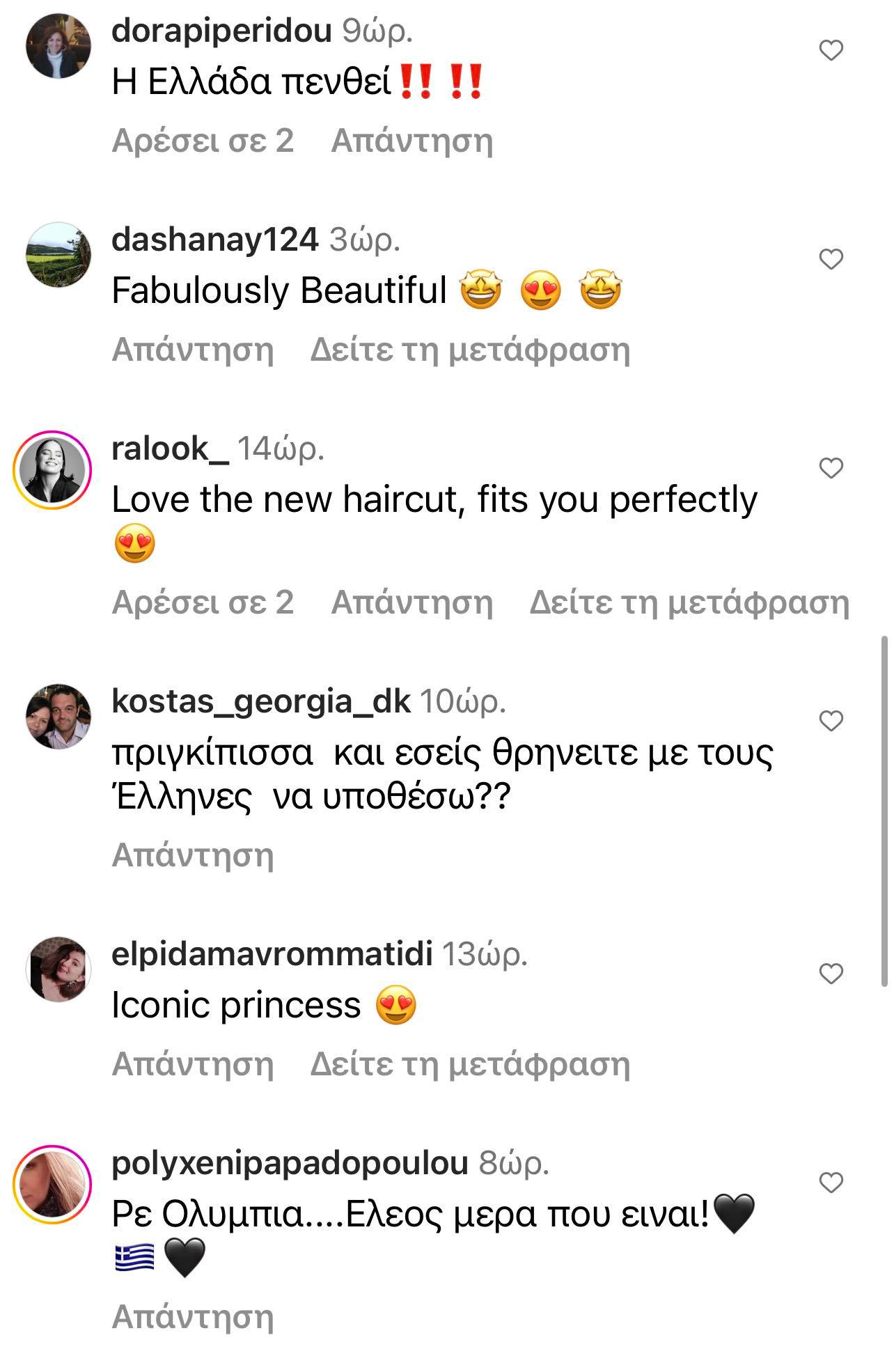The image size is (894, 1372).
Task: Open the dashanay124 username link
Action: (214, 240)
